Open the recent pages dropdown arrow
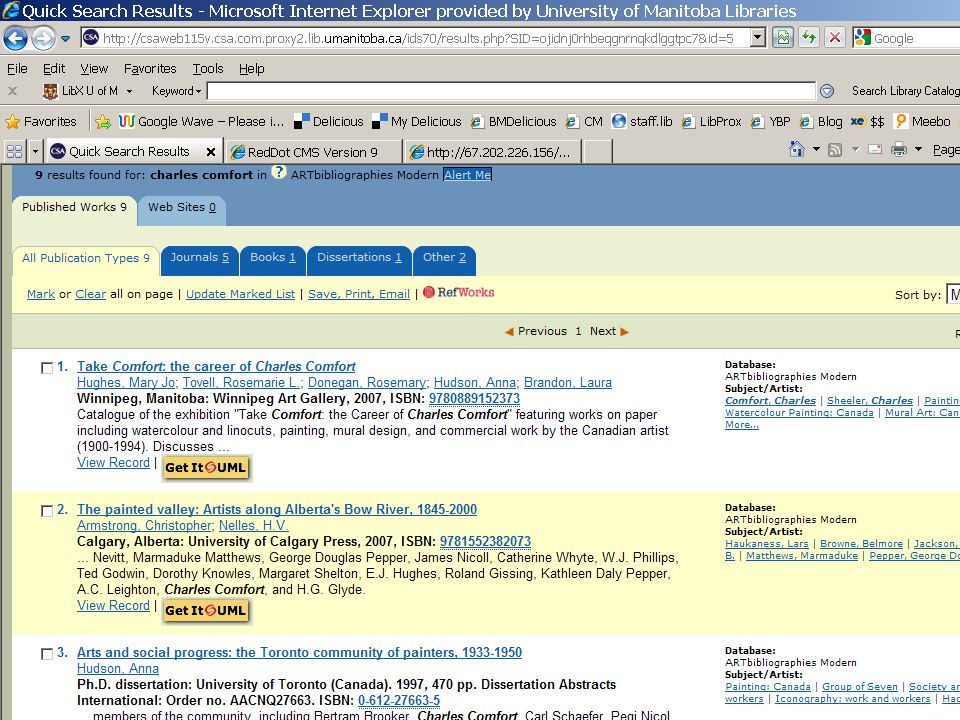This screenshot has width=960, height=720. (x=65, y=39)
